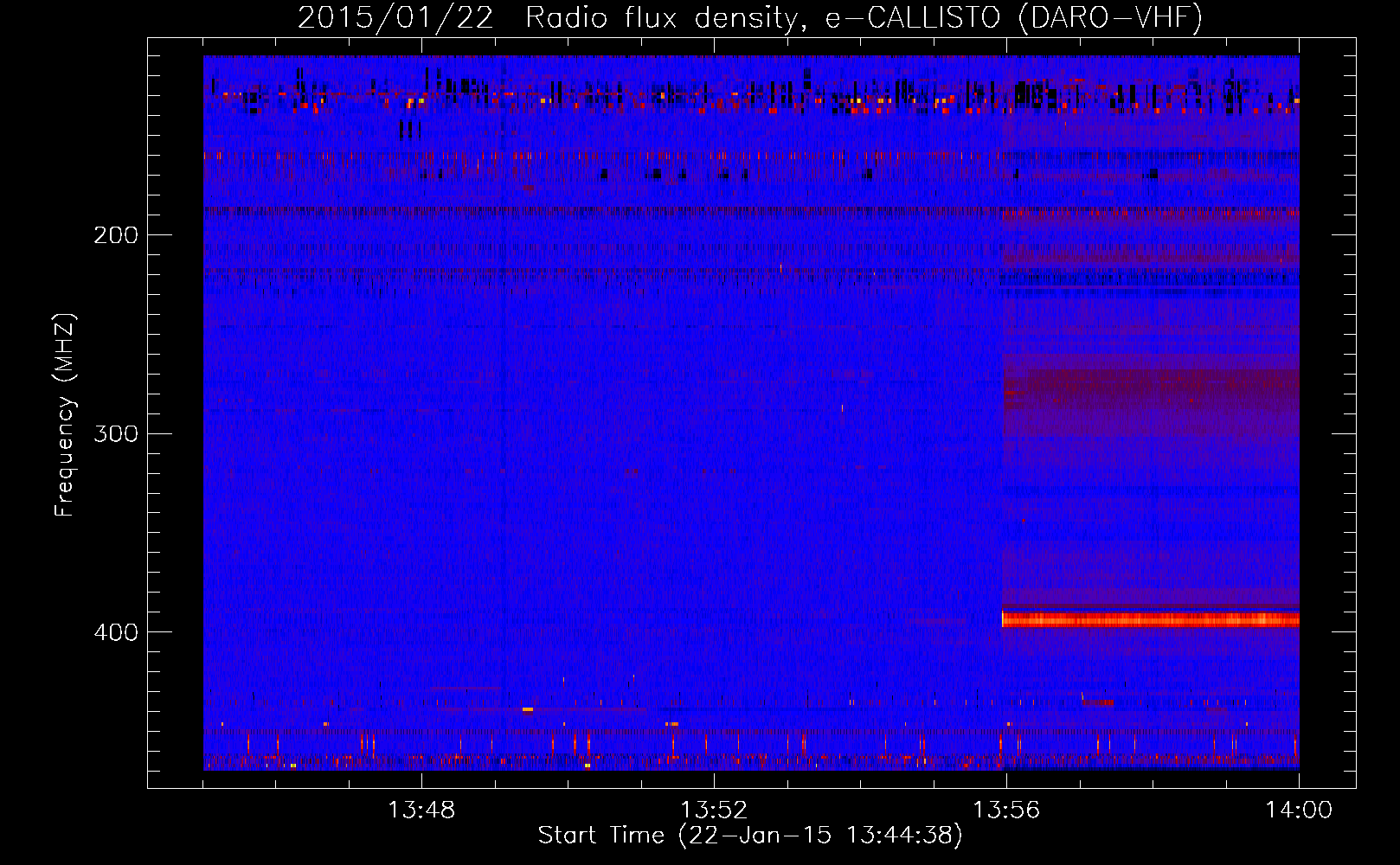
Task: Click the 400 frequency tick label
Action: (116, 632)
